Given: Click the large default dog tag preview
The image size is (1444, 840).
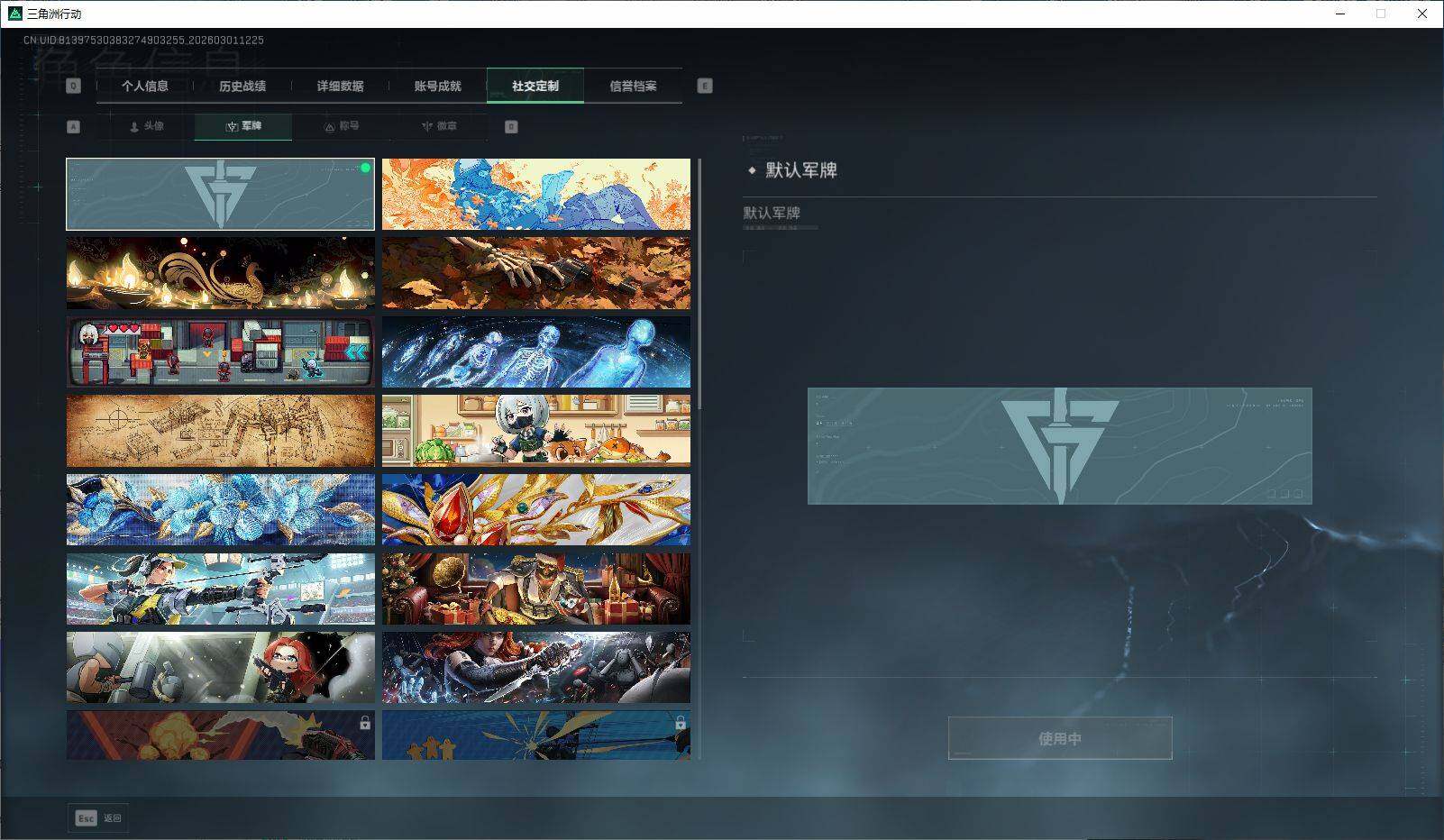Looking at the screenshot, I should (1060, 446).
